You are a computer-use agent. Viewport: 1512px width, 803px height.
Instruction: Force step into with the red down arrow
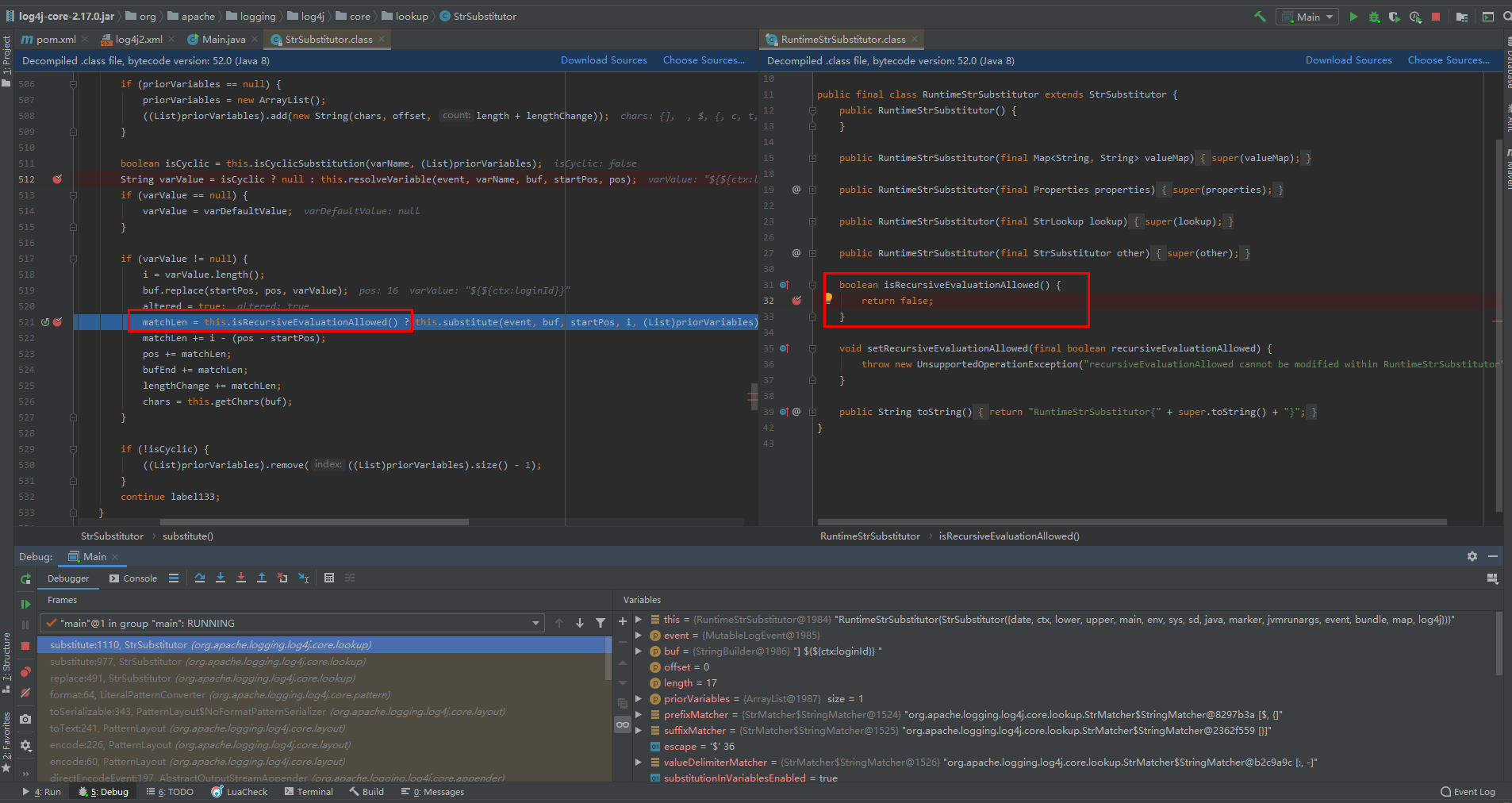pos(241,578)
